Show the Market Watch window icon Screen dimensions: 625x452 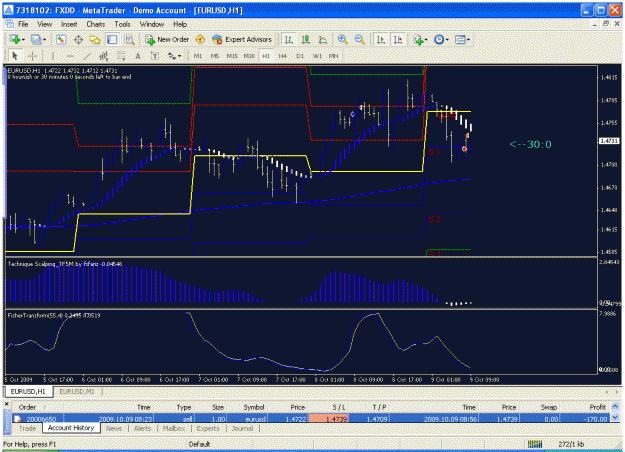[x=61, y=39]
